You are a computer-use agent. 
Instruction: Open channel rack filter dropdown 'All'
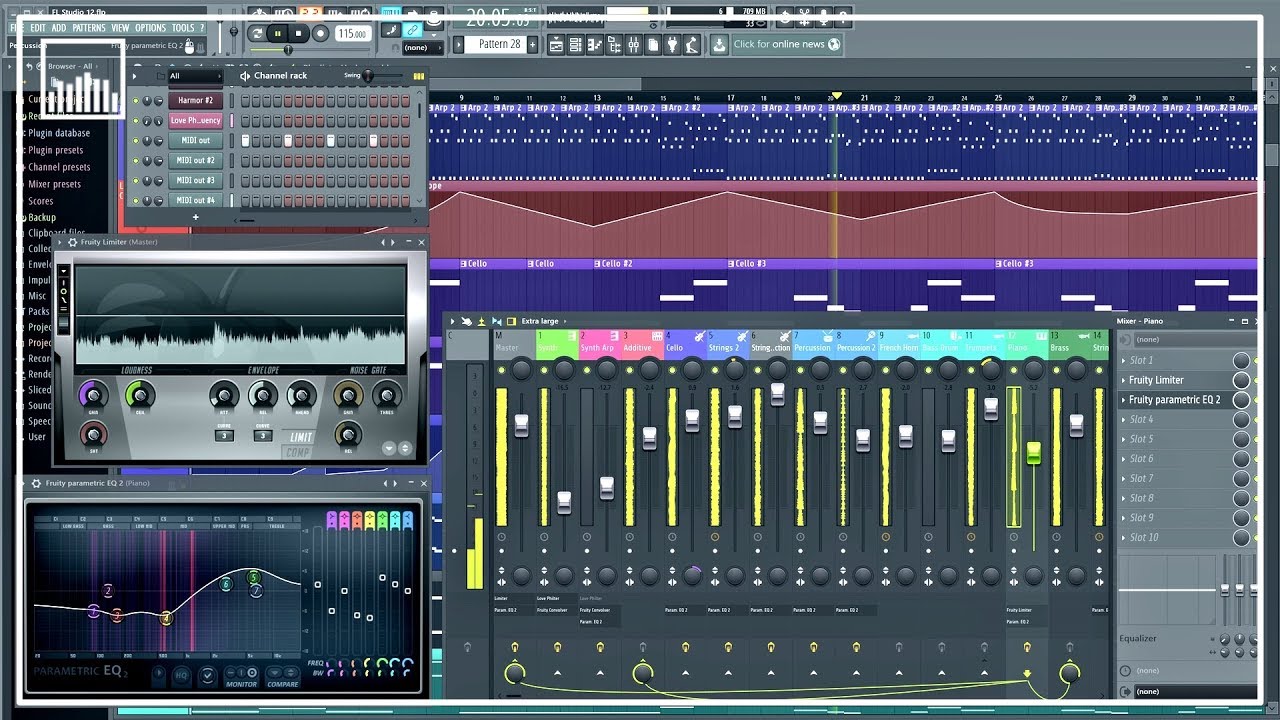195,76
